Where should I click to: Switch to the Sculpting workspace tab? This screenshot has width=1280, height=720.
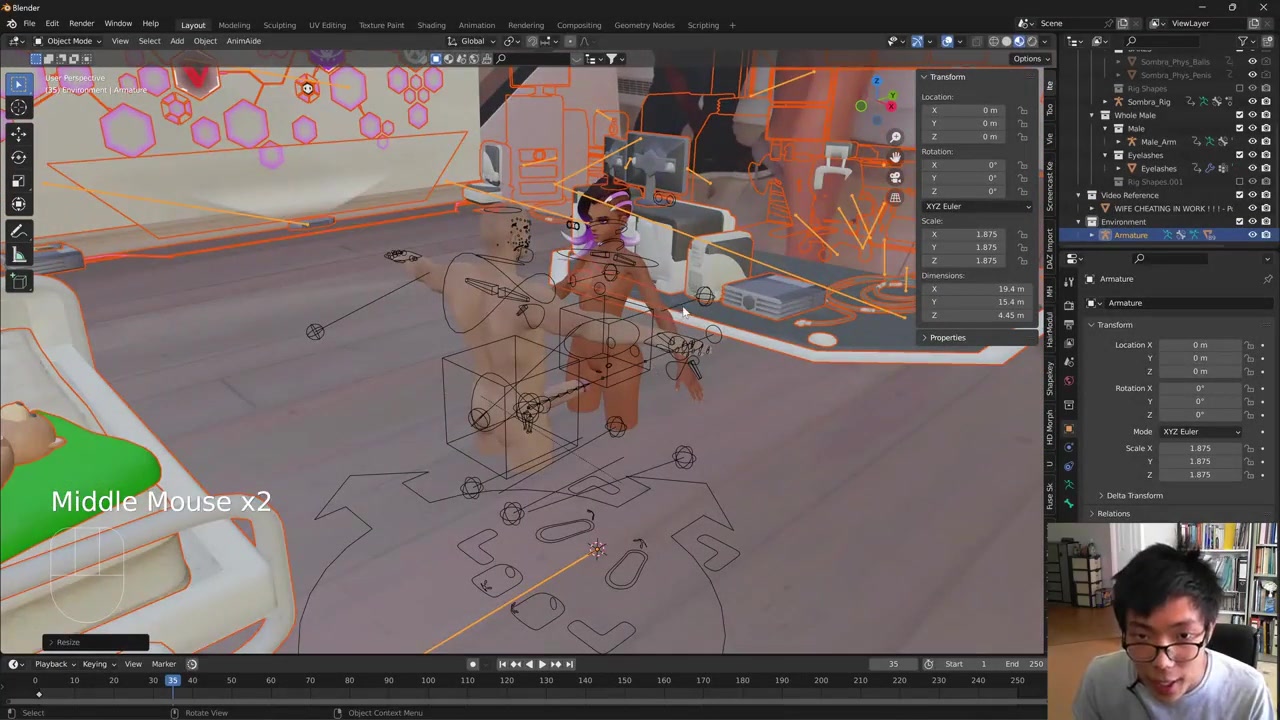click(x=279, y=25)
